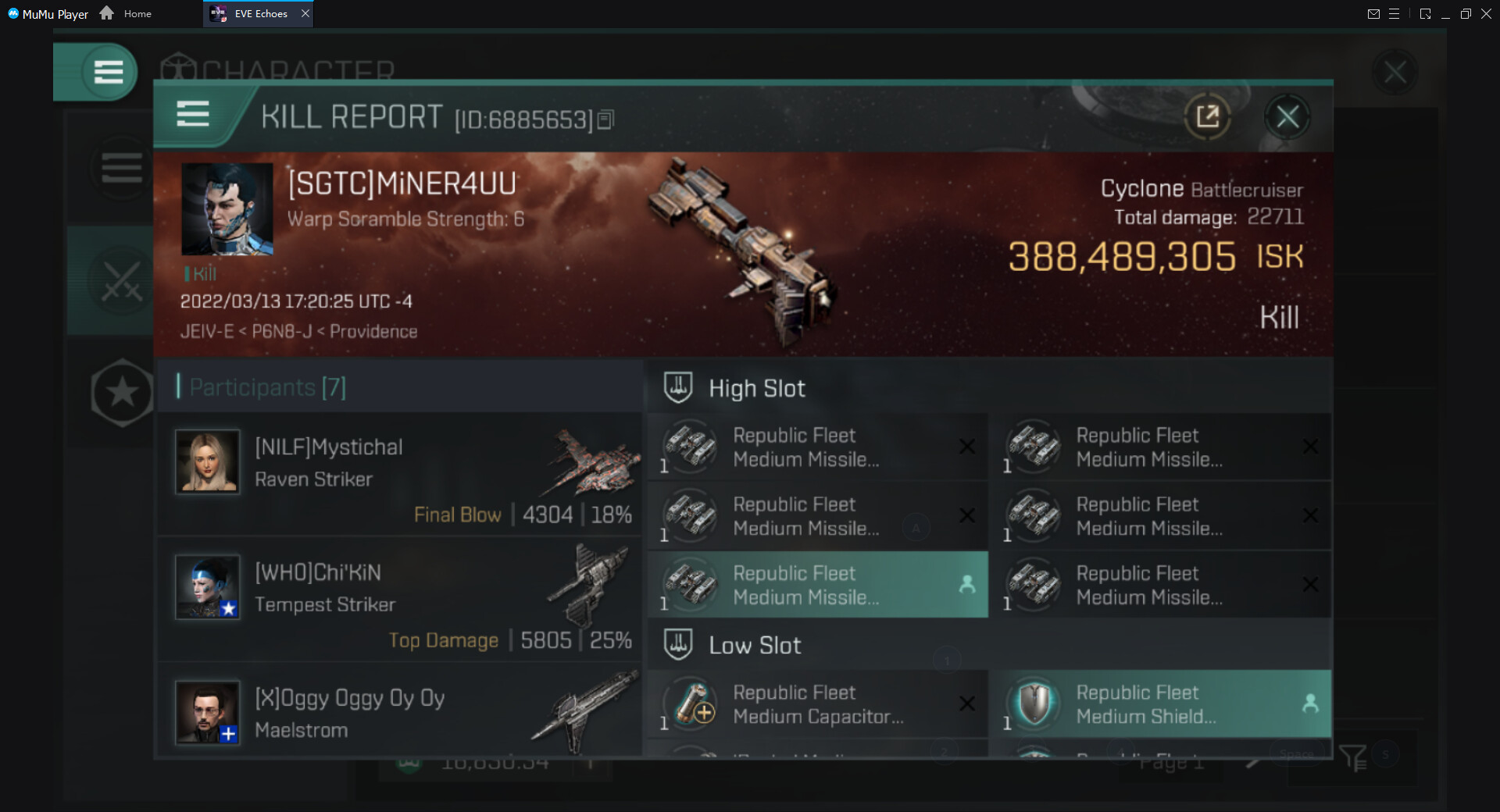Click the Participants [7] header
The height and width of the screenshot is (812, 1500).
262,387
